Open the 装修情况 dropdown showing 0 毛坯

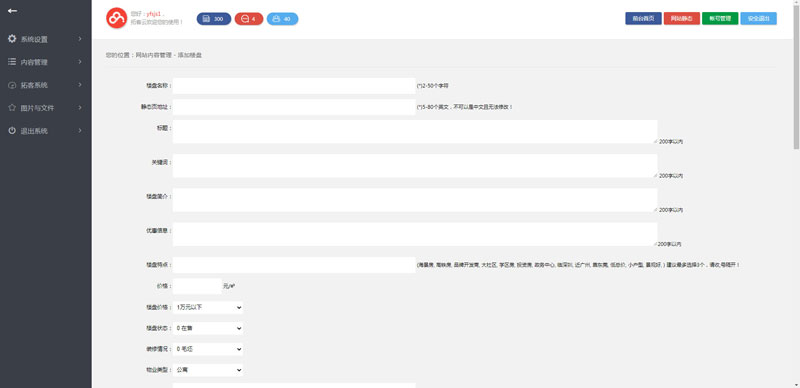(x=208, y=349)
